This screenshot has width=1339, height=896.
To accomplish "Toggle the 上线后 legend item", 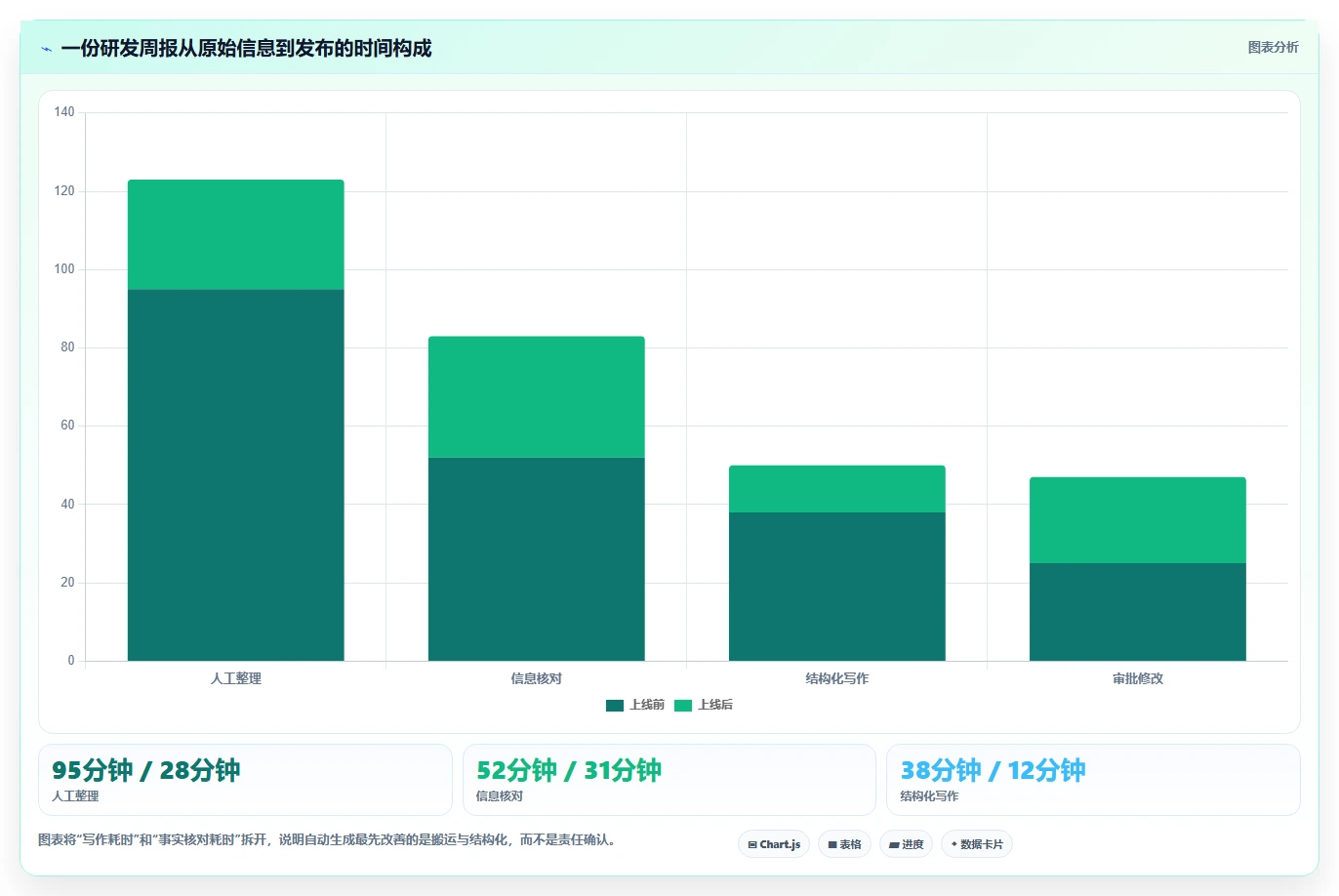I will tap(704, 705).
